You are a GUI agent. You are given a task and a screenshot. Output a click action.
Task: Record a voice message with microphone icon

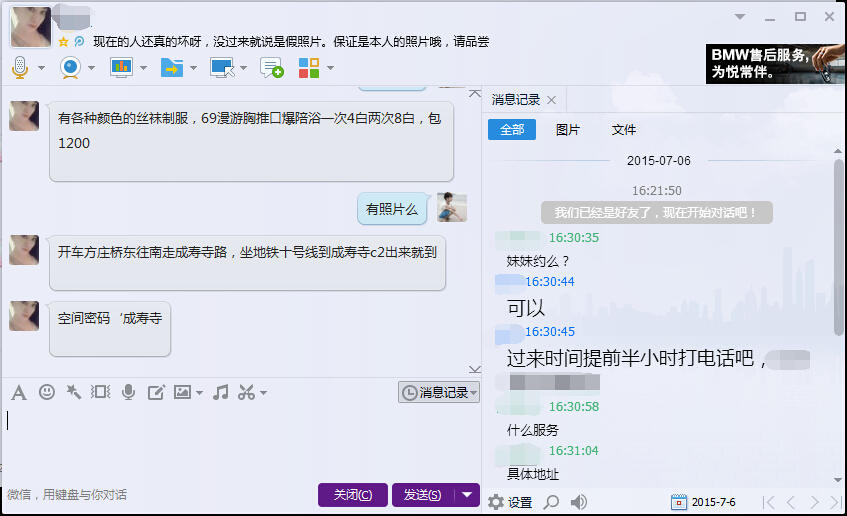tap(129, 392)
